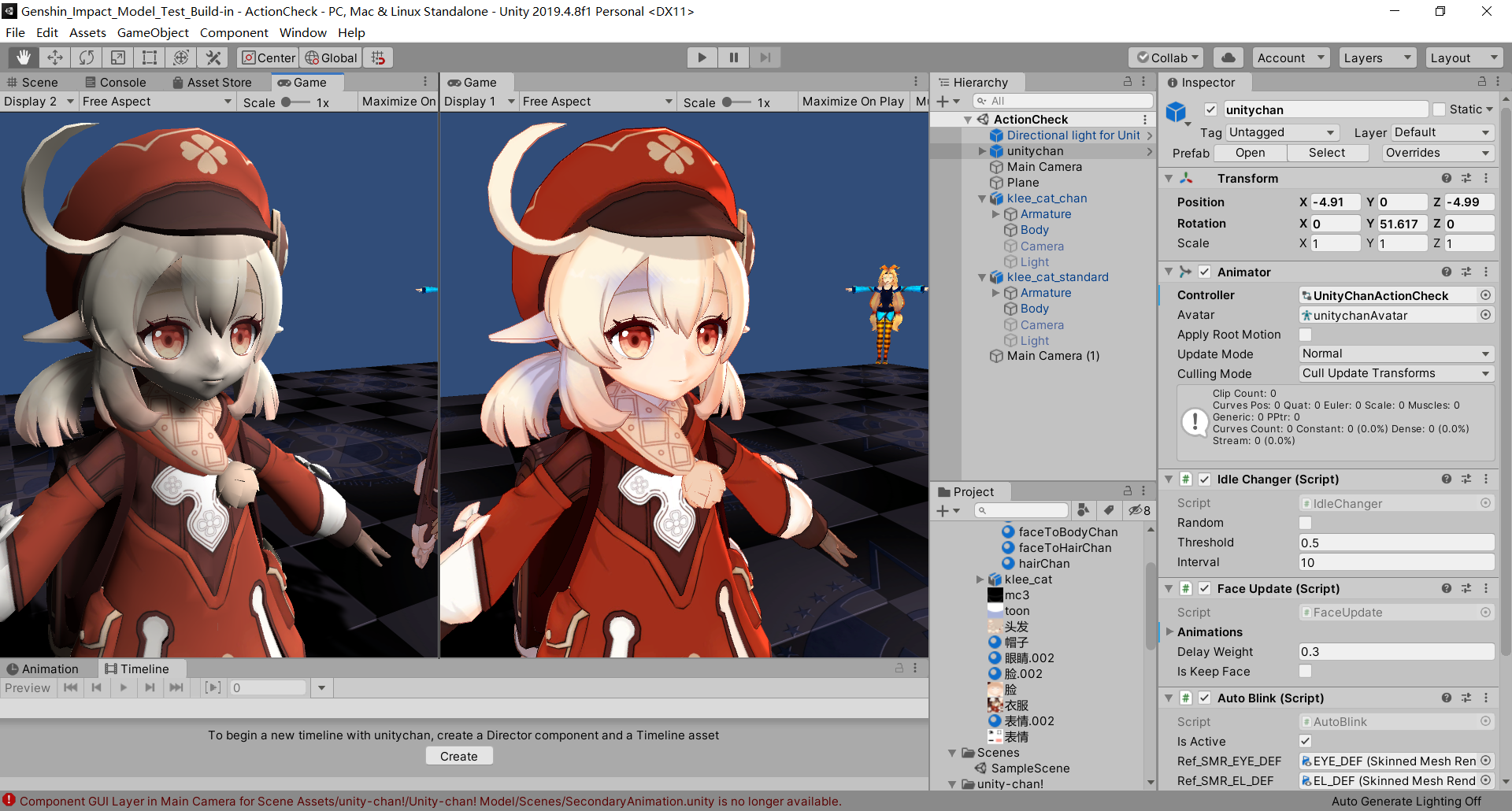This screenshot has width=1512, height=811.
Task: Click Project search by label icon
Action: coord(1109,510)
